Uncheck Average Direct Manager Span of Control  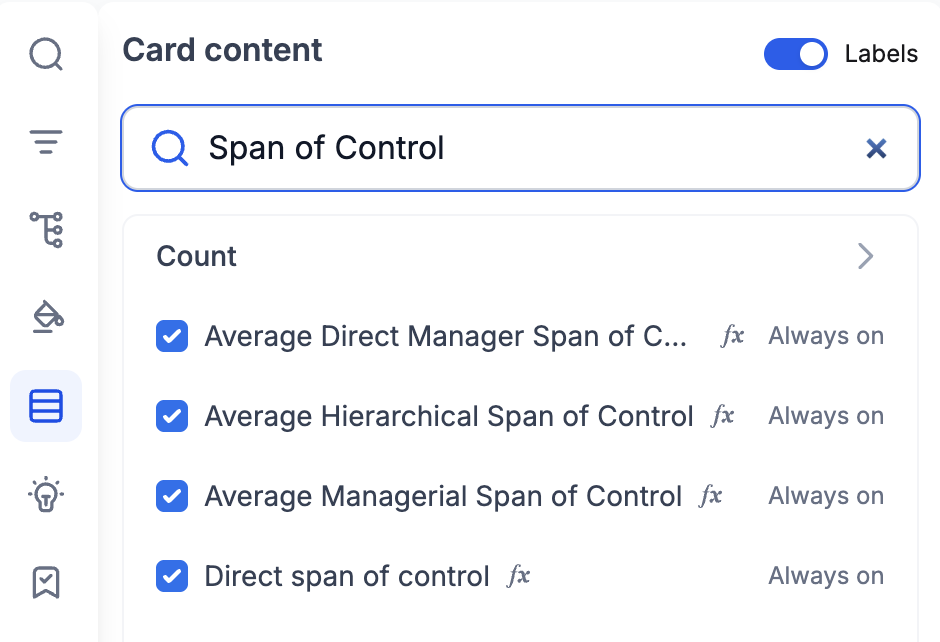[172, 337]
